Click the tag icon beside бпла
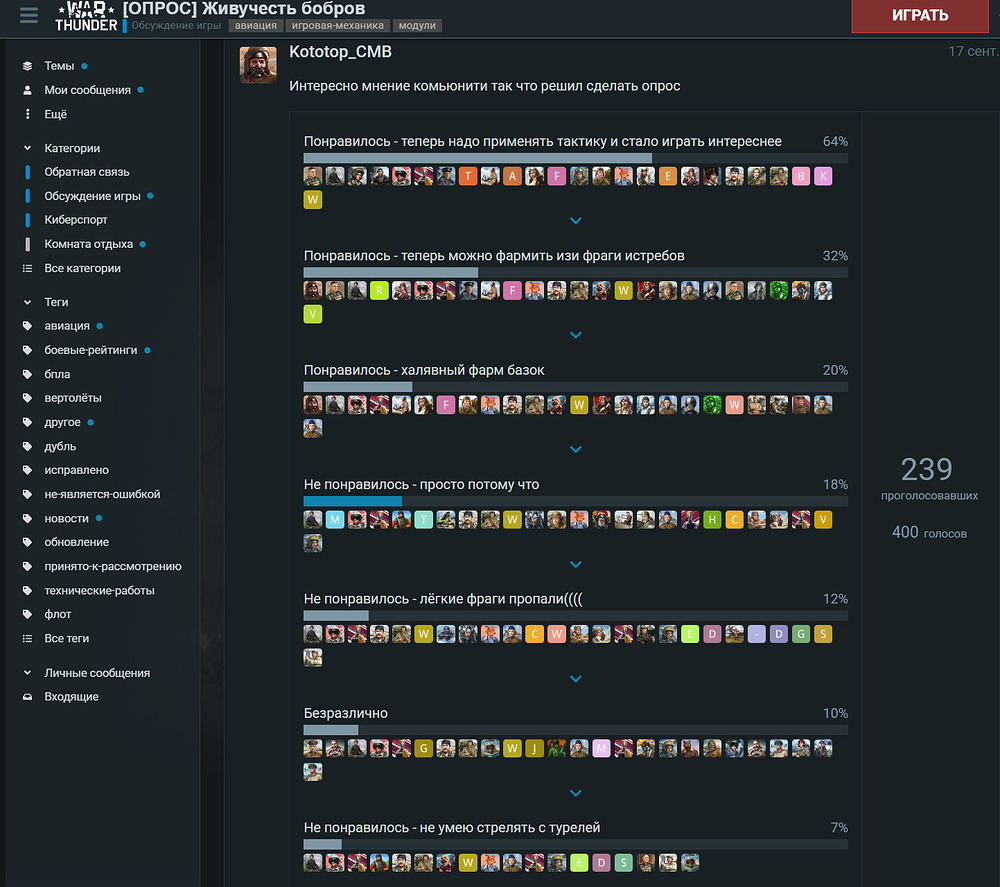The image size is (1000, 887). point(27,374)
